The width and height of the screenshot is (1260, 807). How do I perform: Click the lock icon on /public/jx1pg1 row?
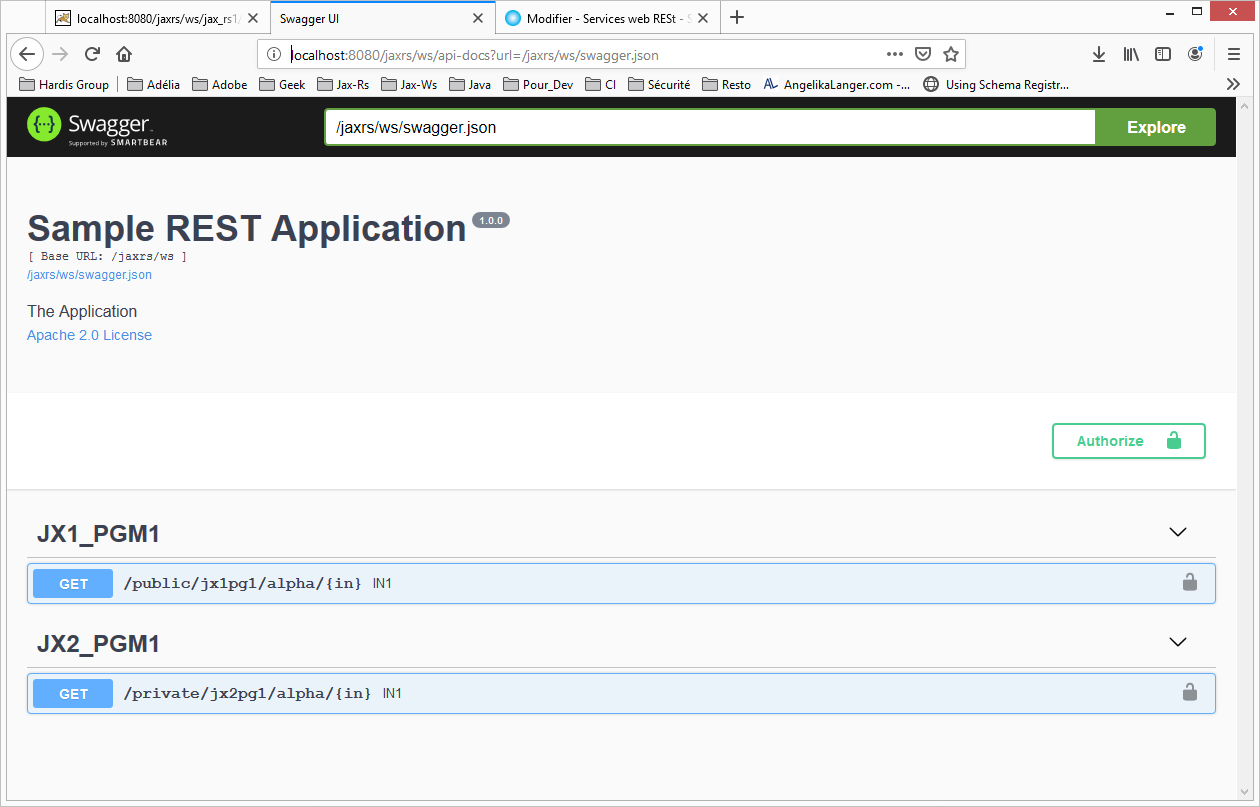[1189, 582]
